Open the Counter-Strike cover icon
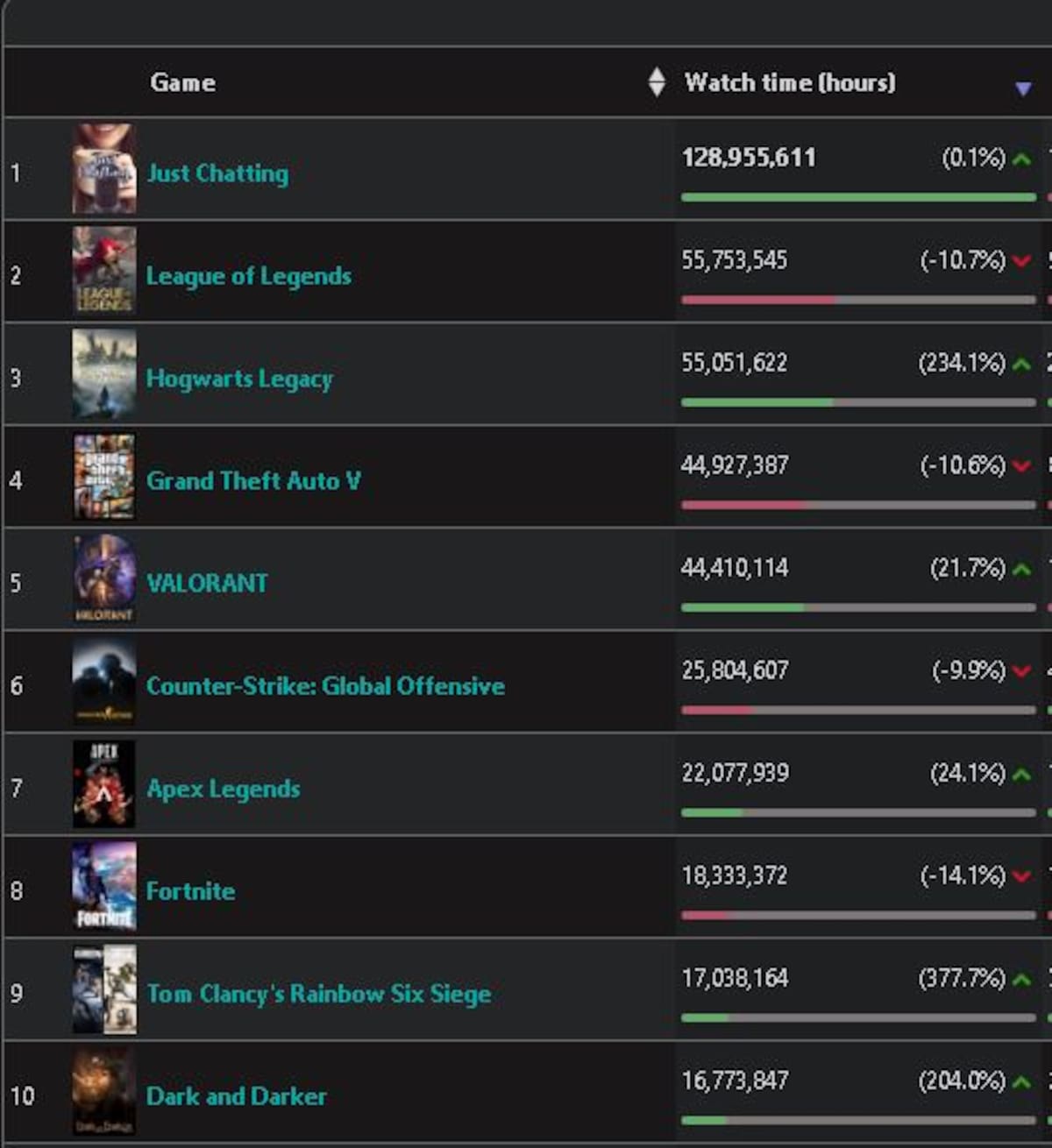 (x=104, y=682)
